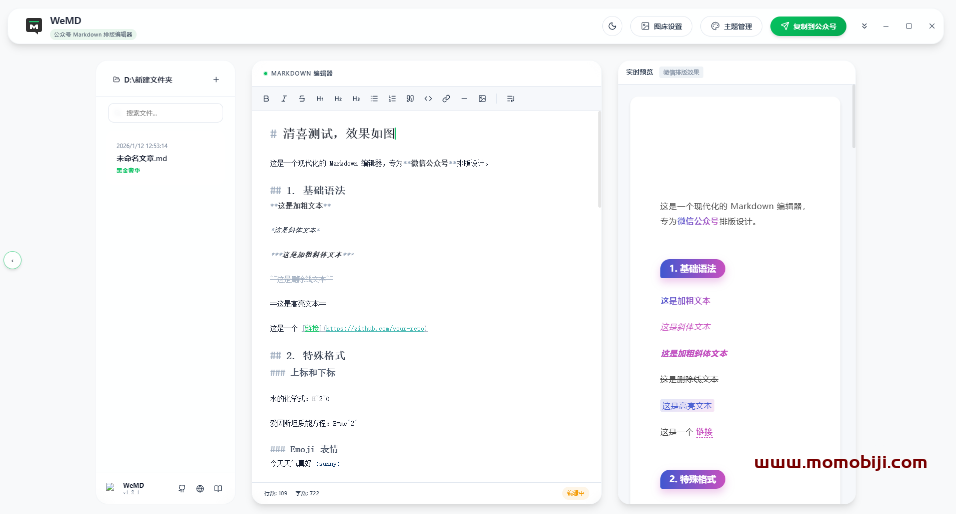Insert a hyperlink via the link icon
The height and width of the screenshot is (514, 956).
(446, 98)
